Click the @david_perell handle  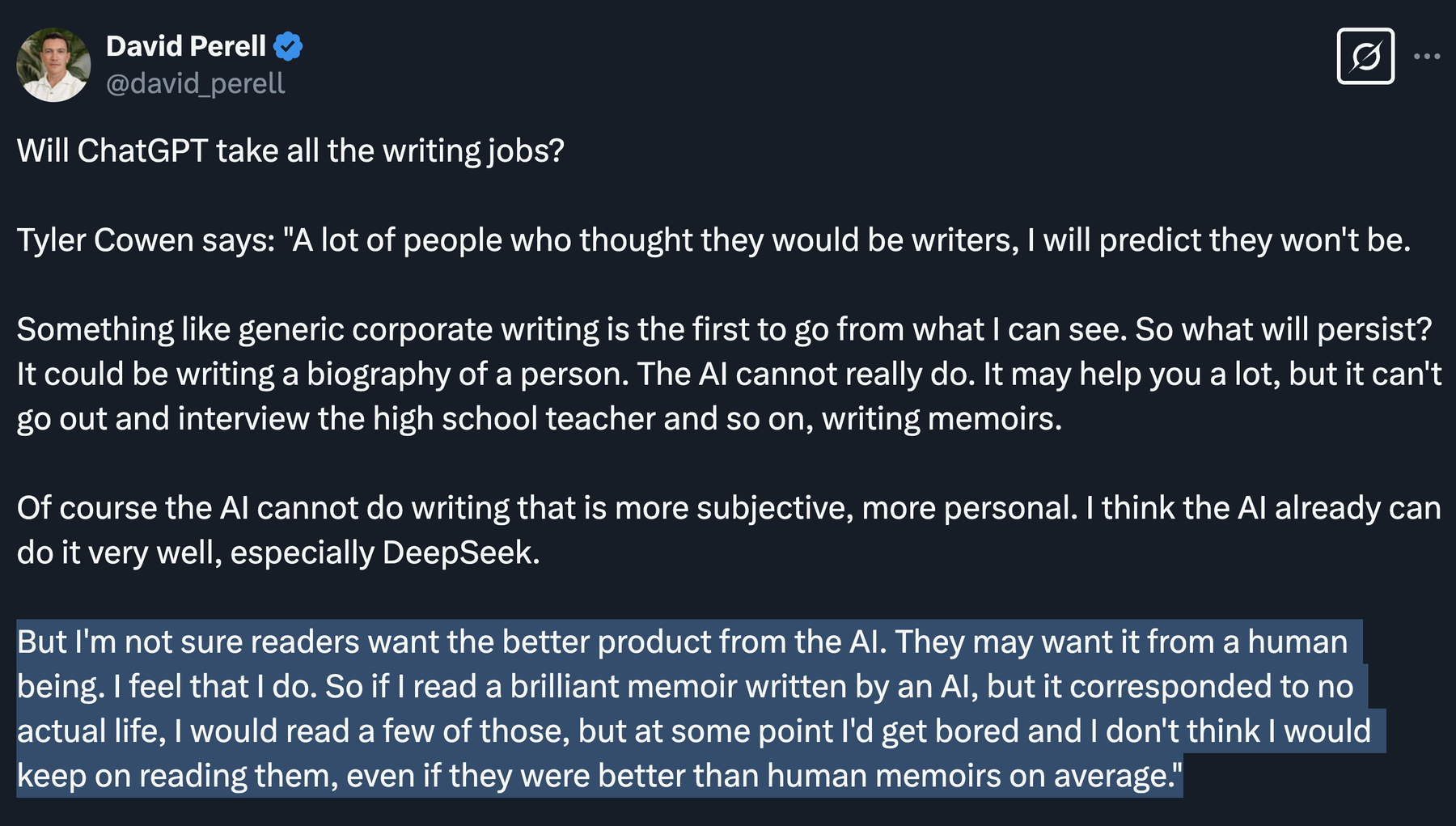pos(195,83)
